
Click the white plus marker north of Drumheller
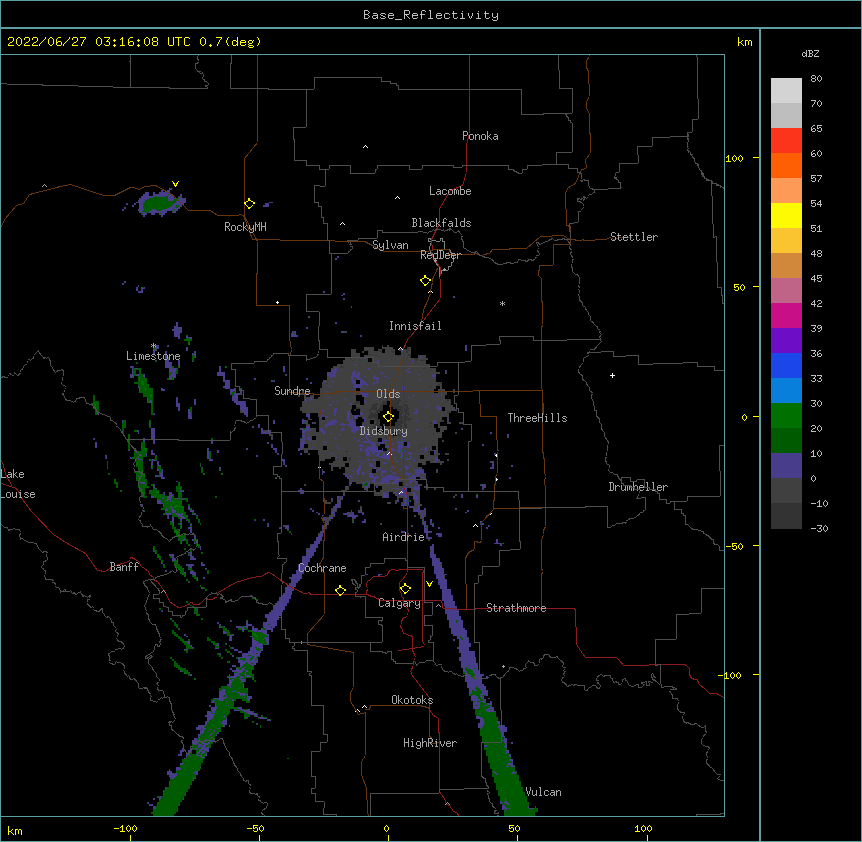(x=612, y=375)
